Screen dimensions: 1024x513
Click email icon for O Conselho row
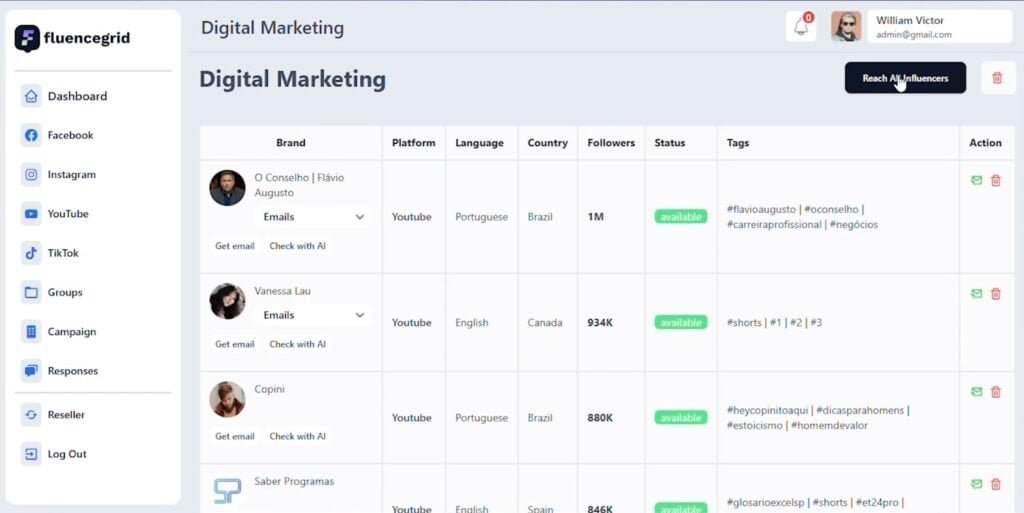976,180
